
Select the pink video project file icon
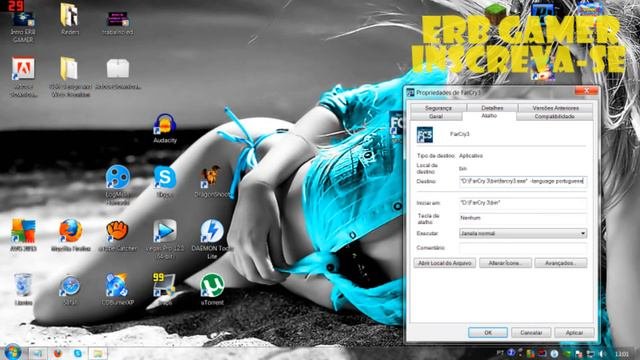[118, 22]
